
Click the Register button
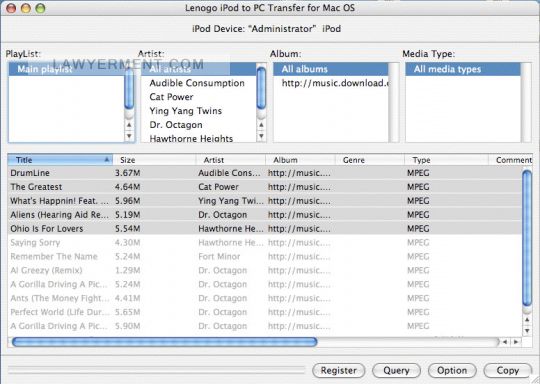tap(339, 371)
